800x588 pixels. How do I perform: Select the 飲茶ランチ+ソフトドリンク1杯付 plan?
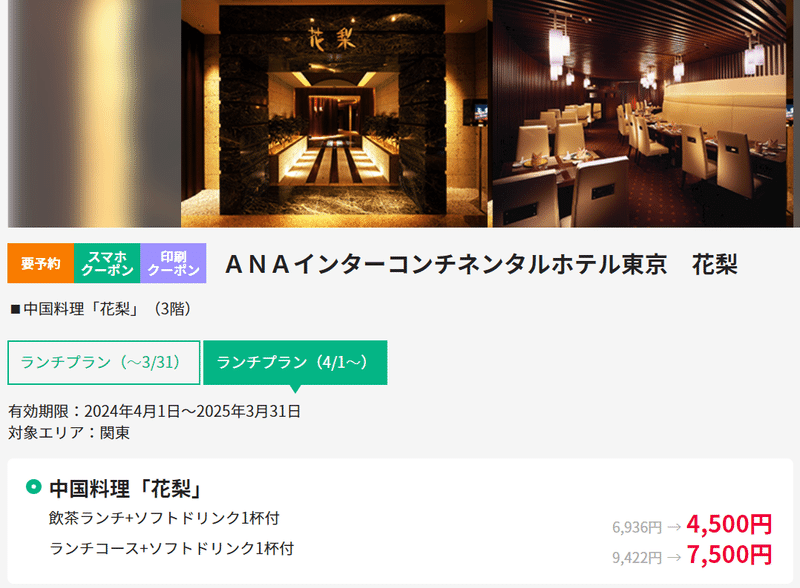[x=164, y=518]
